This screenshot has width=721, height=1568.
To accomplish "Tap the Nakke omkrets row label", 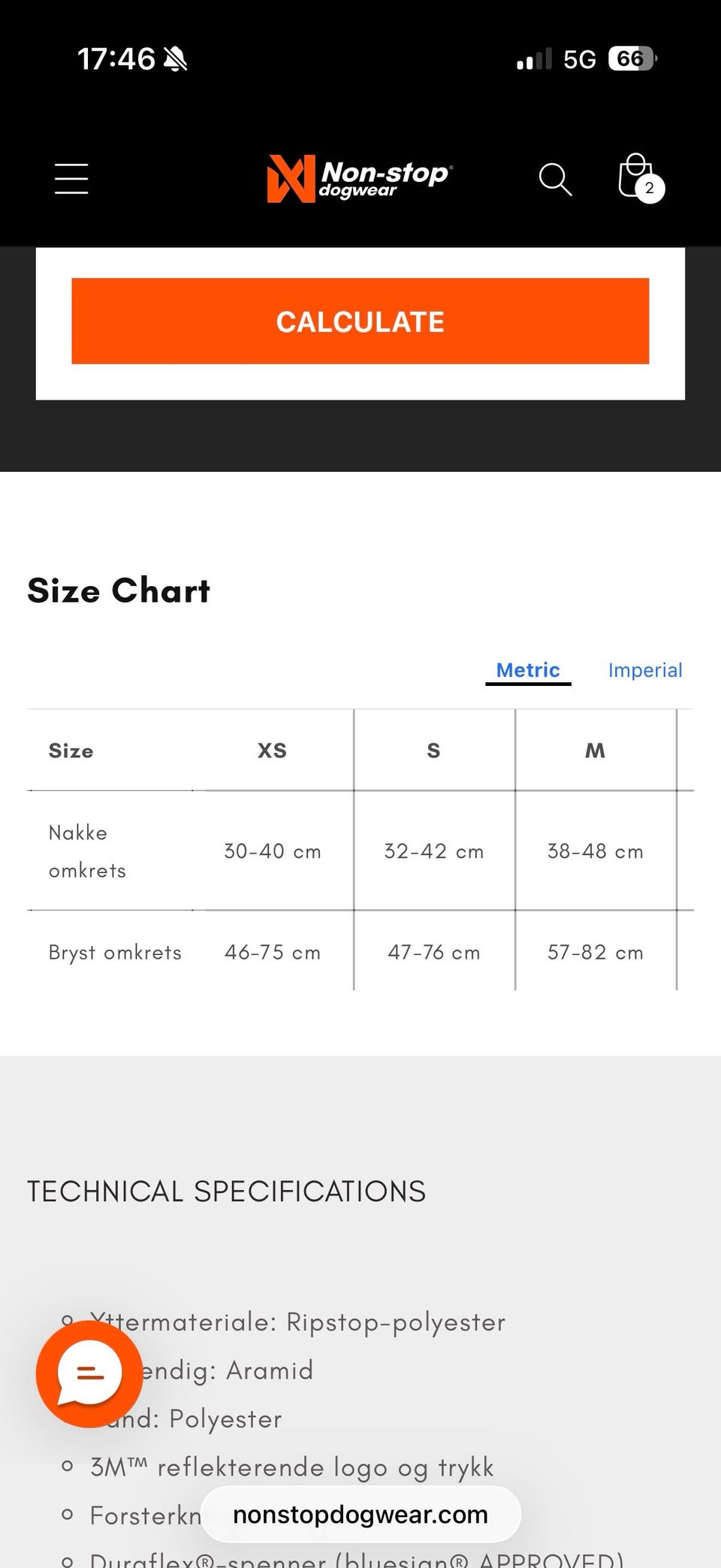I will pos(87,851).
